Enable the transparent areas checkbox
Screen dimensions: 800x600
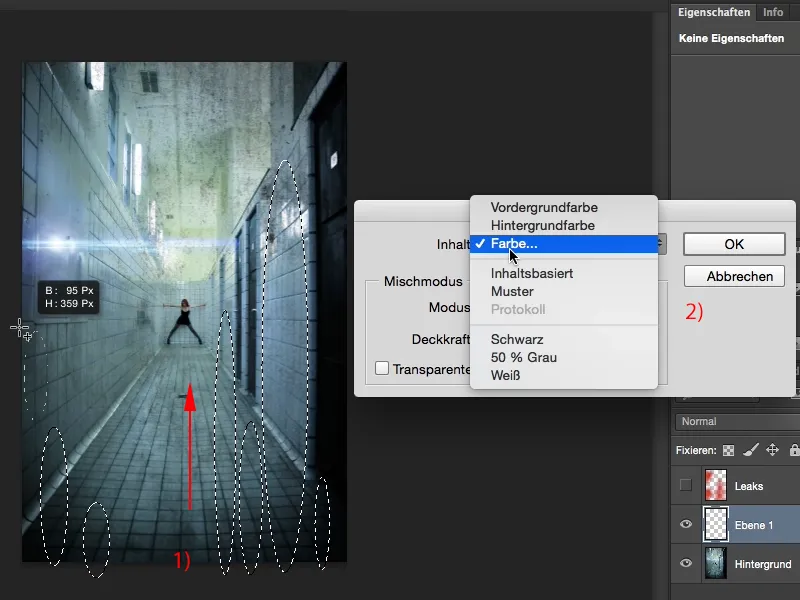coord(382,368)
